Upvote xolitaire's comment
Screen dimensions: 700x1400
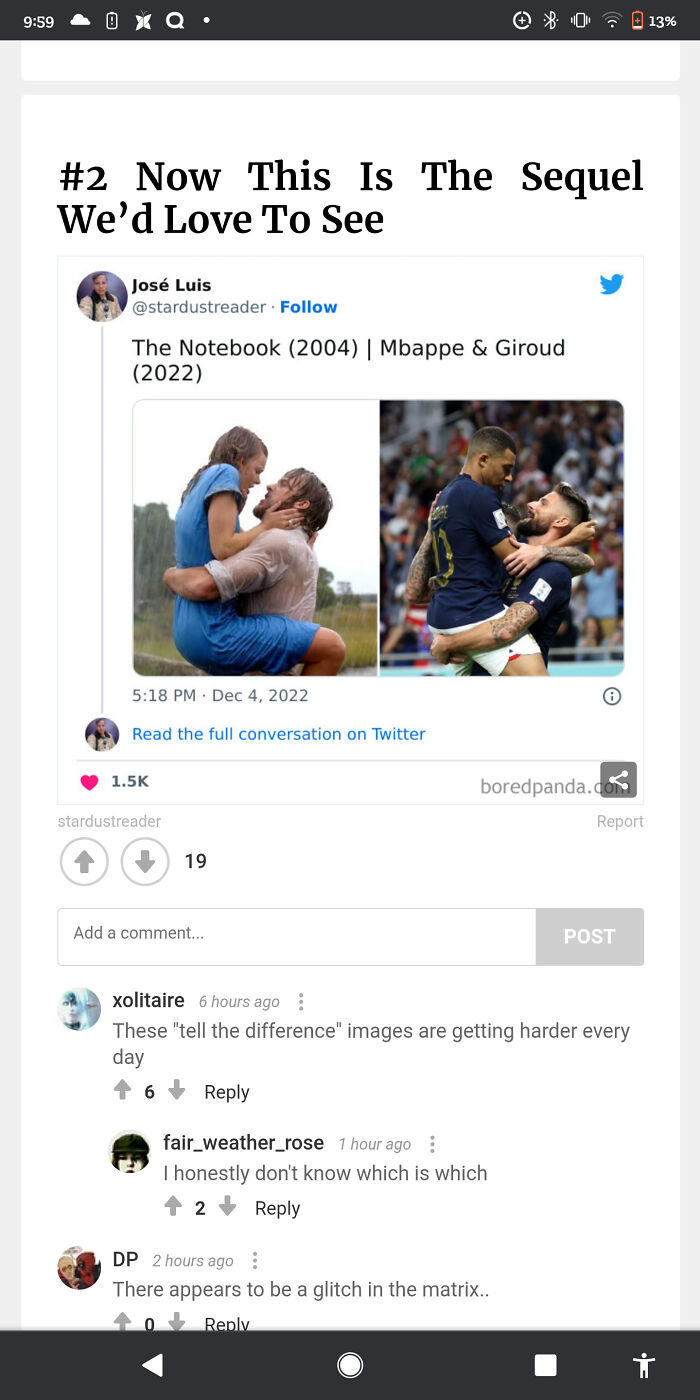click(x=122, y=1090)
